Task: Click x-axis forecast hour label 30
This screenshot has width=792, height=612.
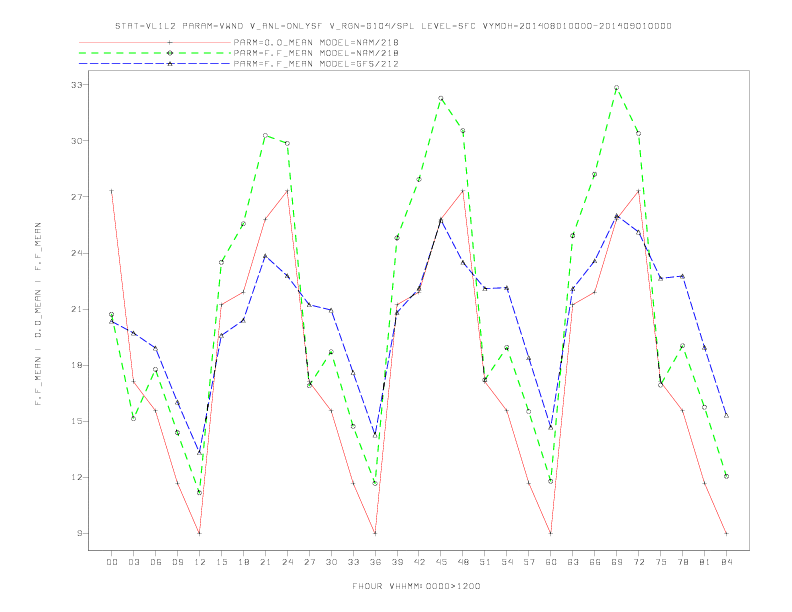Action: tap(331, 562)
